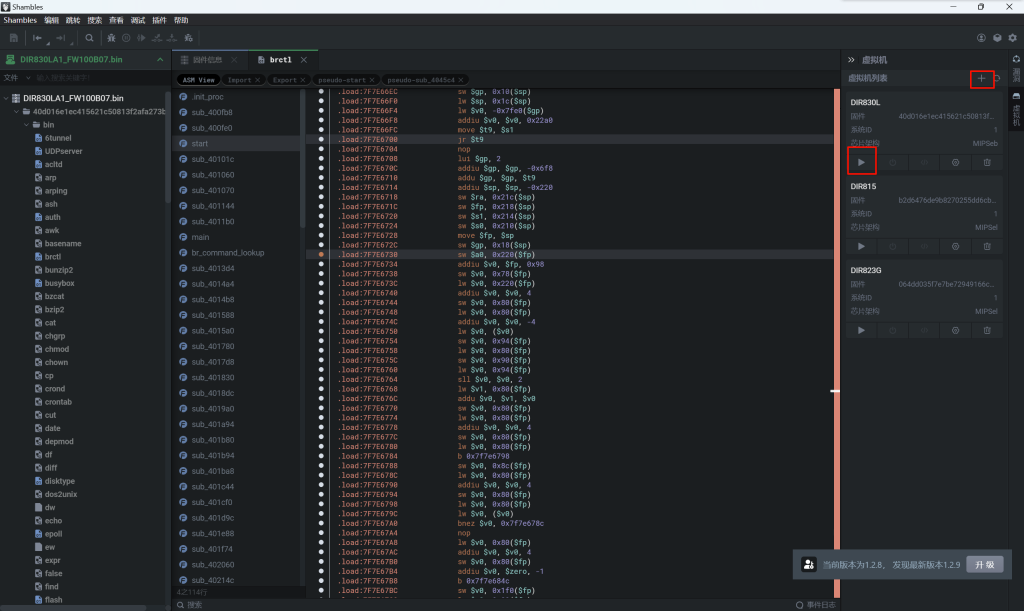
Task: Toggle breakpoint dot at address 7F7E6700
Action: click(x=321, y=139)
